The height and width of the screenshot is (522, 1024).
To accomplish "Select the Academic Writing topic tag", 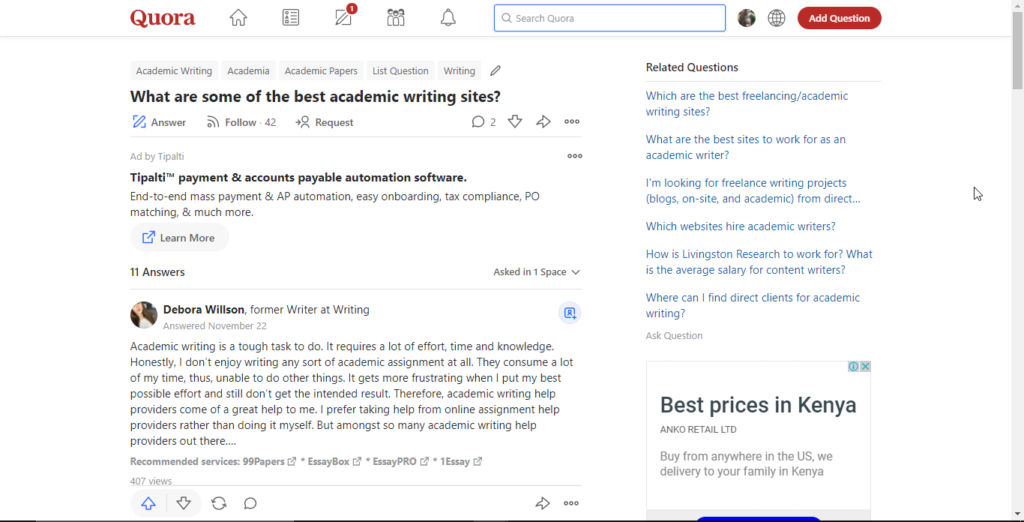I will tap(174, 71).
